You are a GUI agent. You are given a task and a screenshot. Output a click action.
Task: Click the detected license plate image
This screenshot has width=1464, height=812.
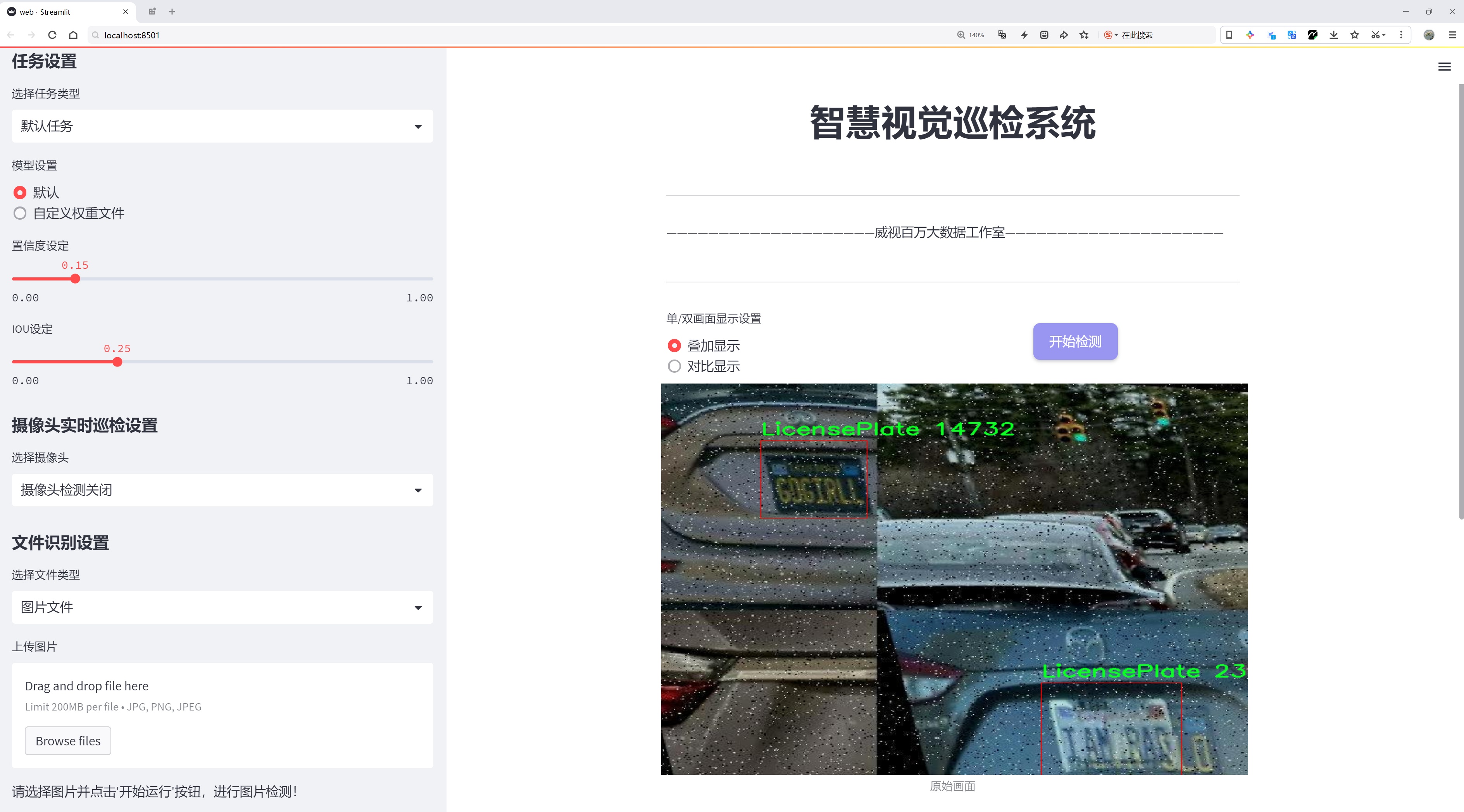[954, 579]
